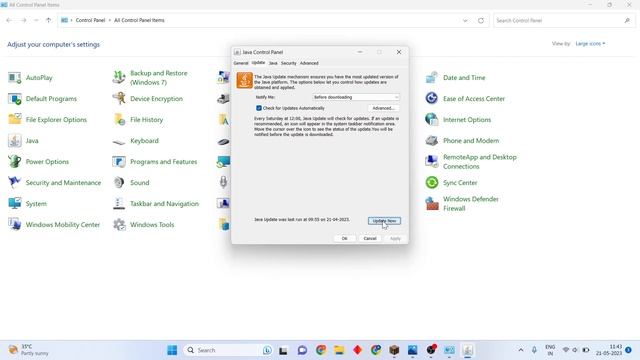
Task: Open the Java control panel item icon
Action: point(15,141)
